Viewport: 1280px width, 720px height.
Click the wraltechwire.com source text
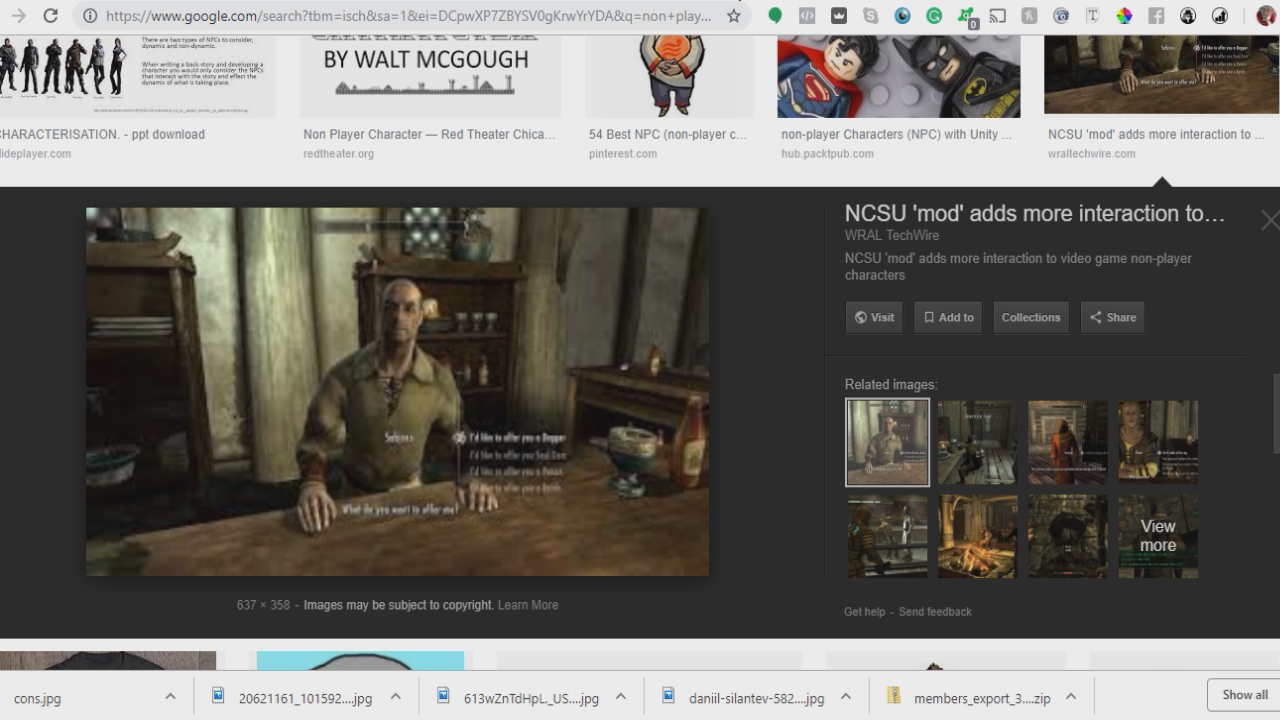tap(1092, 154)
